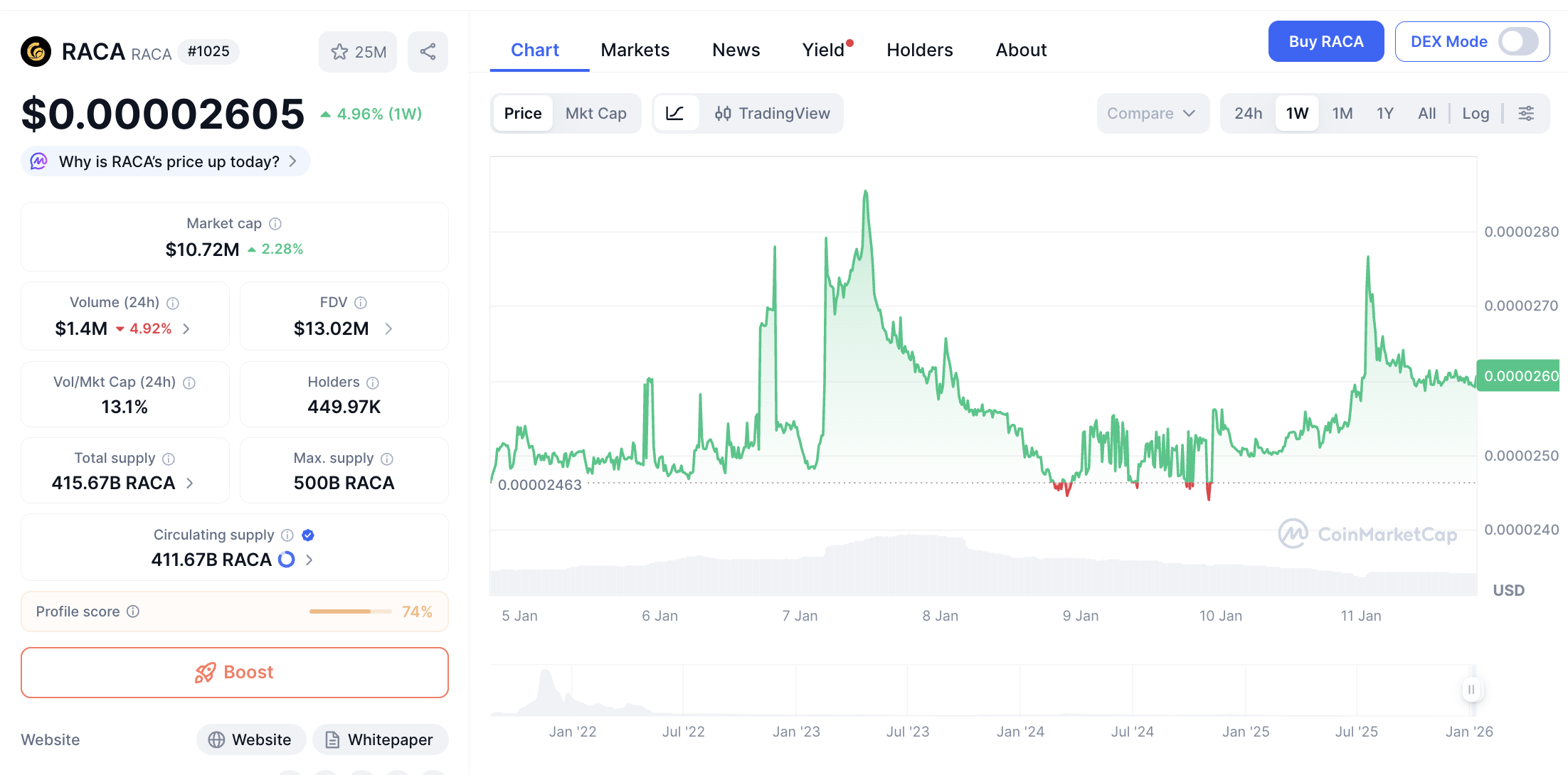Open the Markets tab
The height and width of the screenshot is (775, 1568).
[x=635, y=50]
